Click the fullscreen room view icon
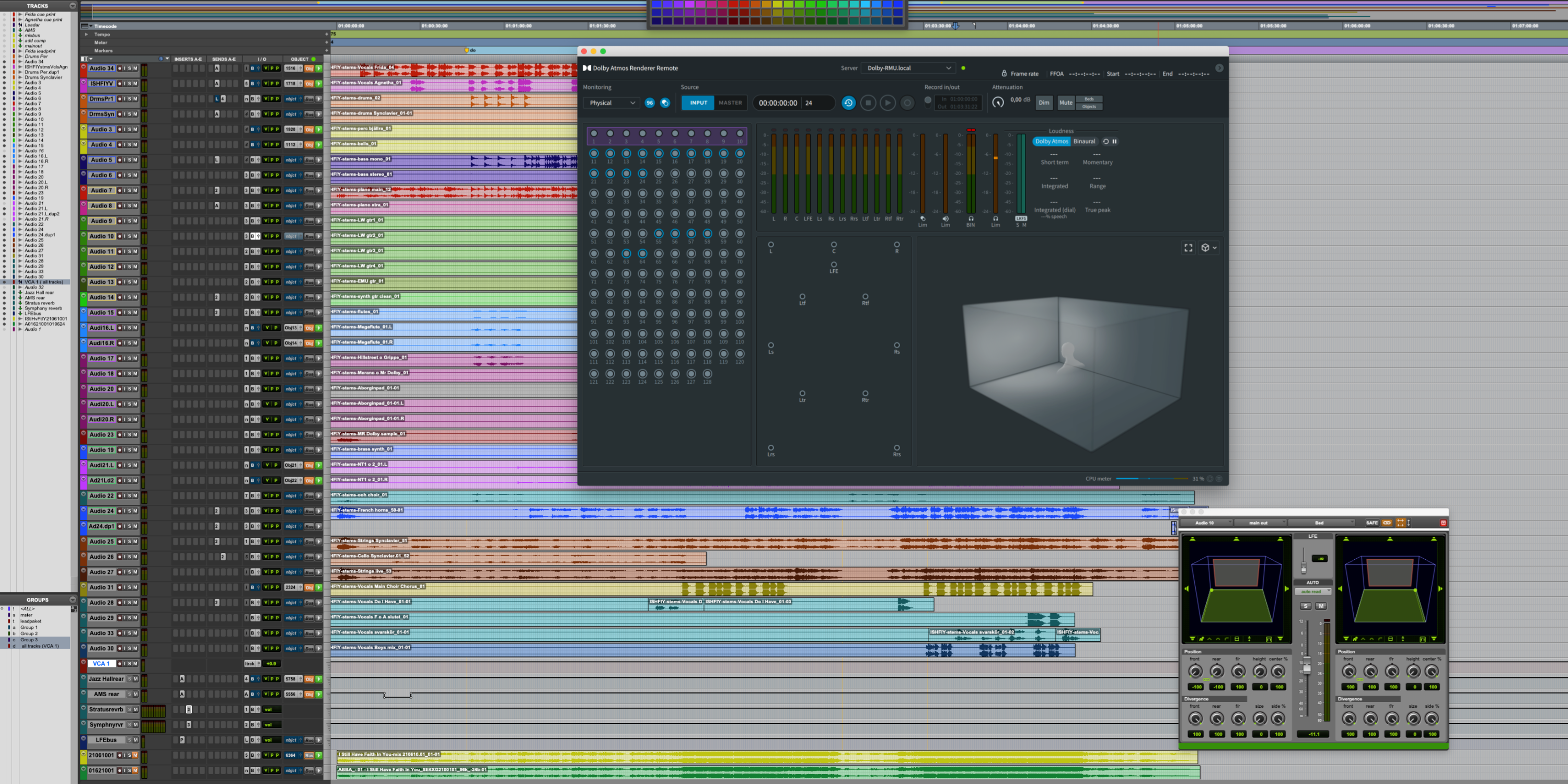This screenshot has width=1568, height=784. [x=1187, y=248]
